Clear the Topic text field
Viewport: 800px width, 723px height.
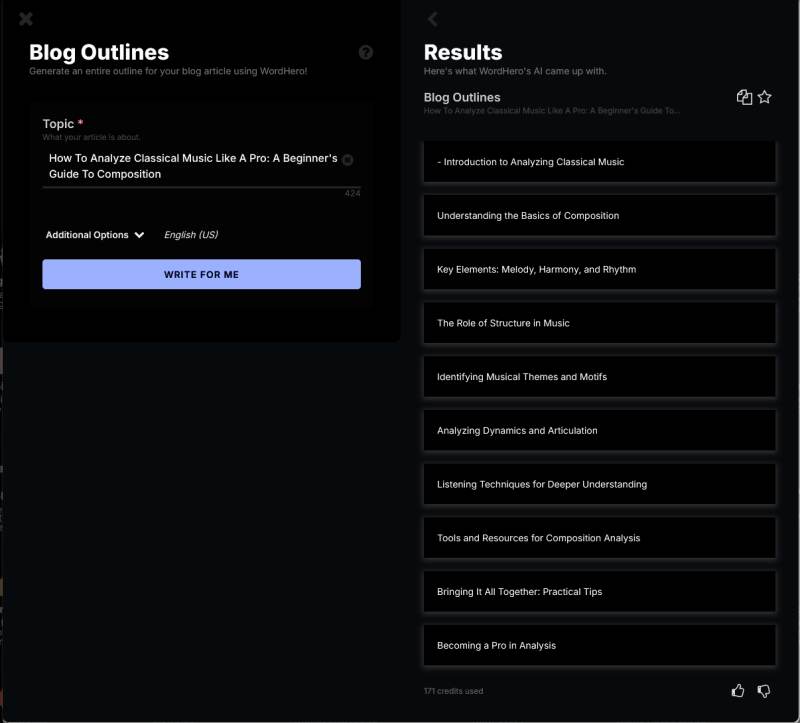point(347,160)
